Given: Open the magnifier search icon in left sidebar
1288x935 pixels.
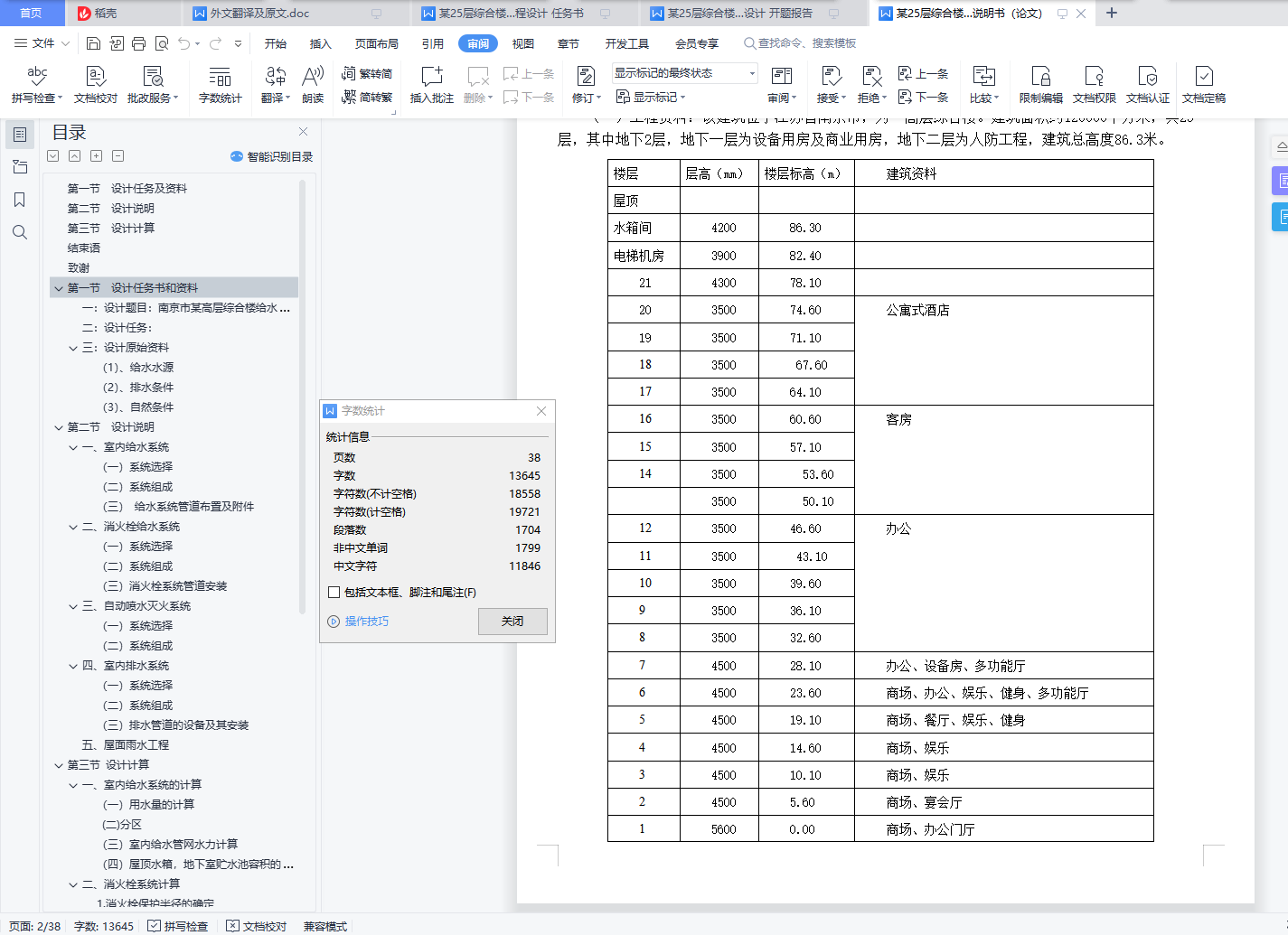Looking at the screenshot, I should coord(20,232).
